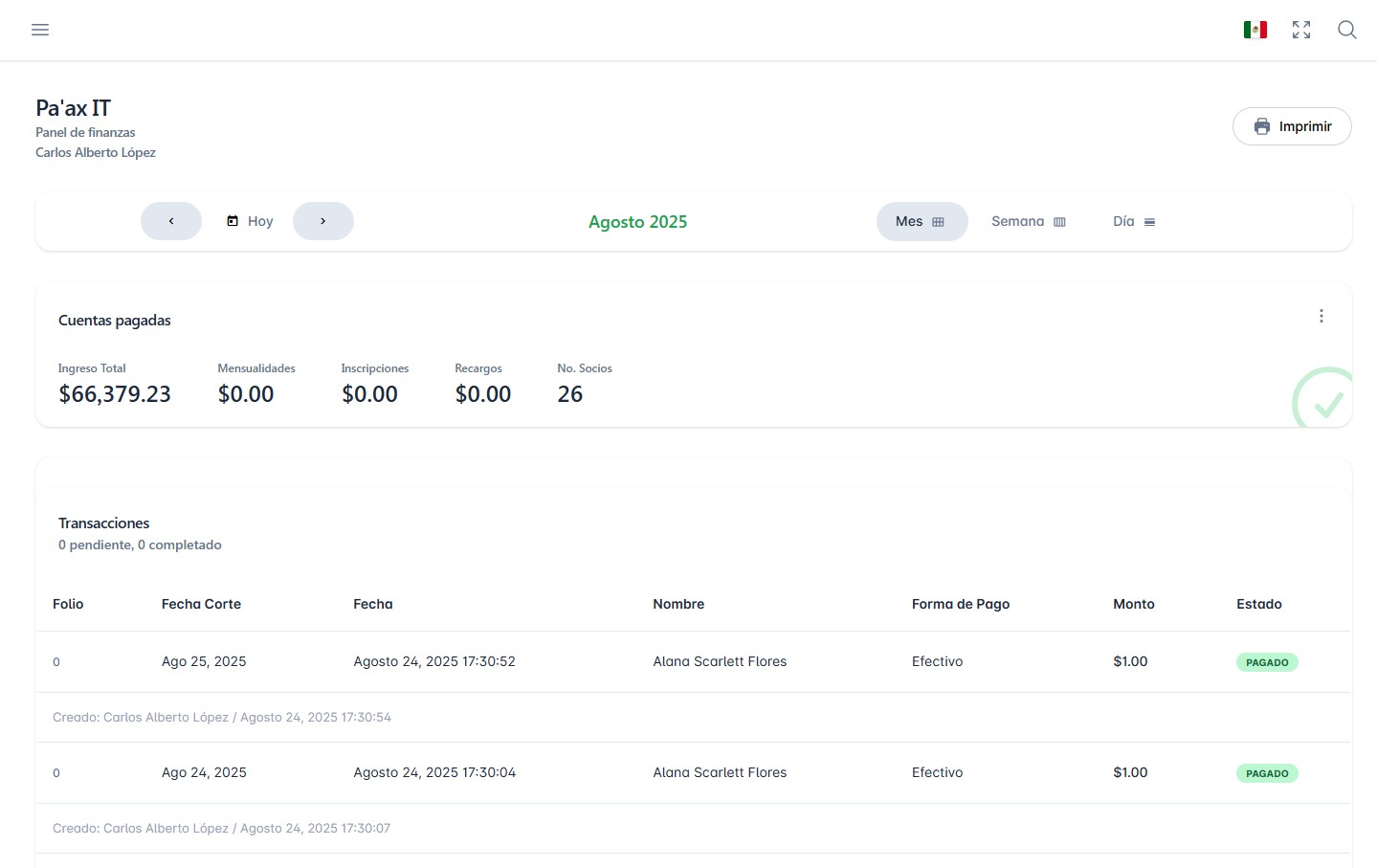Open the hamburger navigation menu
This screenshot has width=1377, height=868.
pos(40,30)
